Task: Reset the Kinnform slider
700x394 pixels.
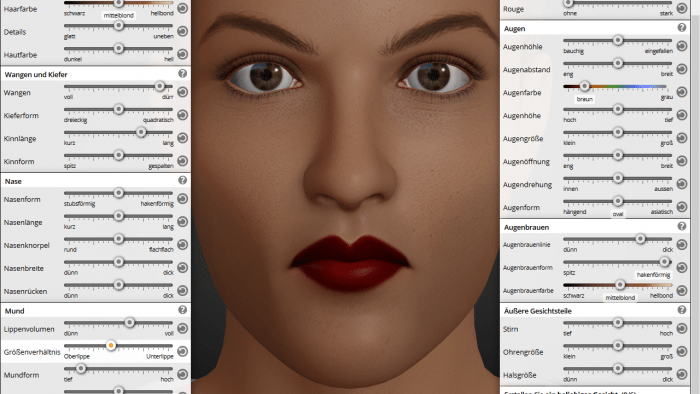Action: coord(183,161)
